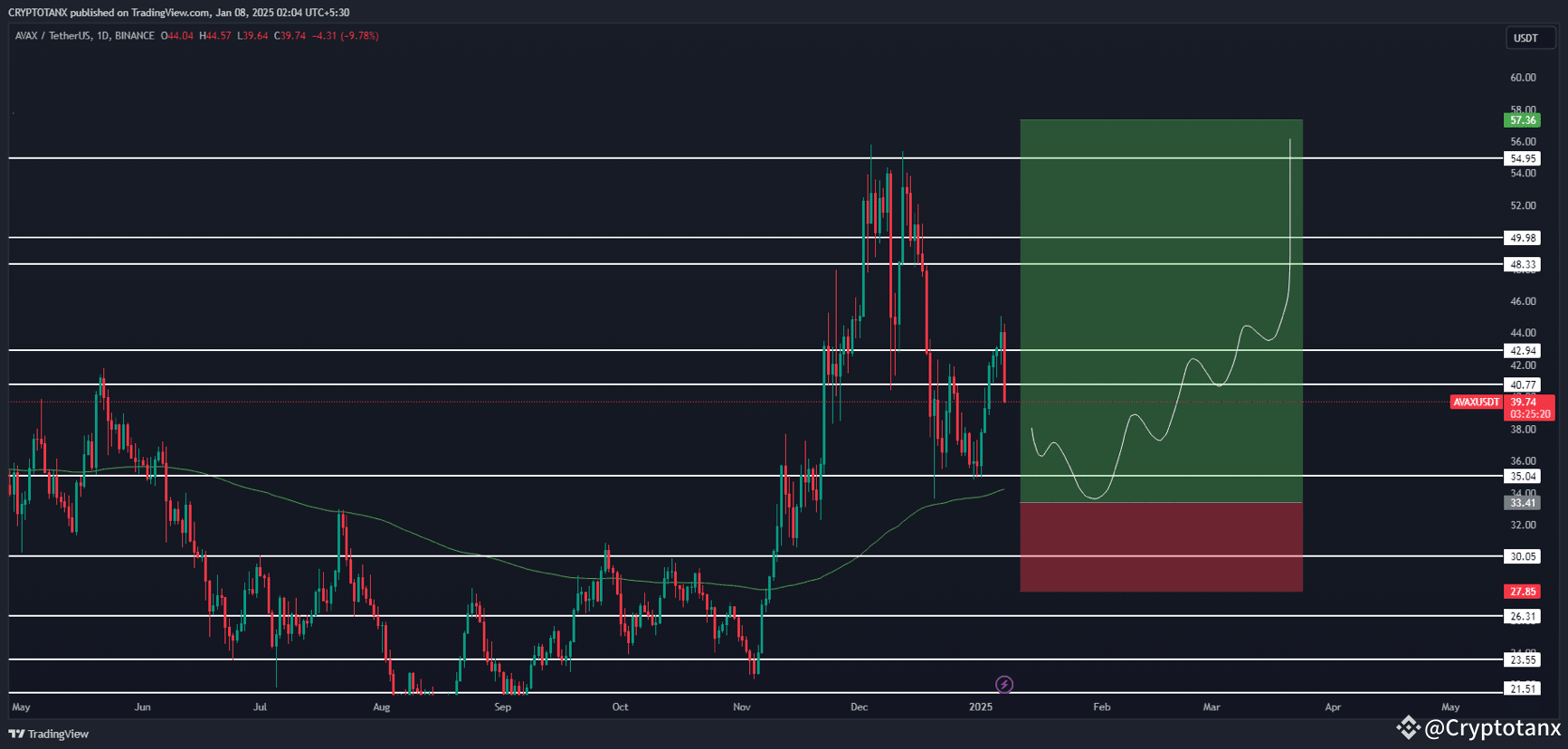
Task: Click the high value H44.57 in legend
Action: [x=214, y=36]
